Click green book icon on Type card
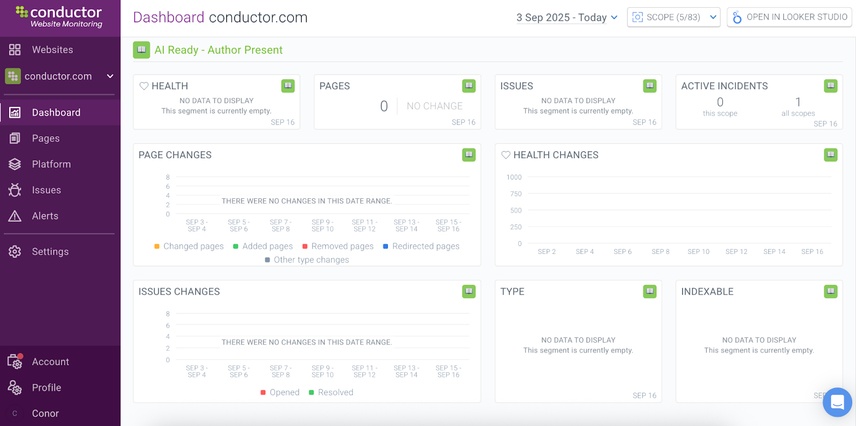This screenshot has height=426, width=856. (x=649, y=291)
